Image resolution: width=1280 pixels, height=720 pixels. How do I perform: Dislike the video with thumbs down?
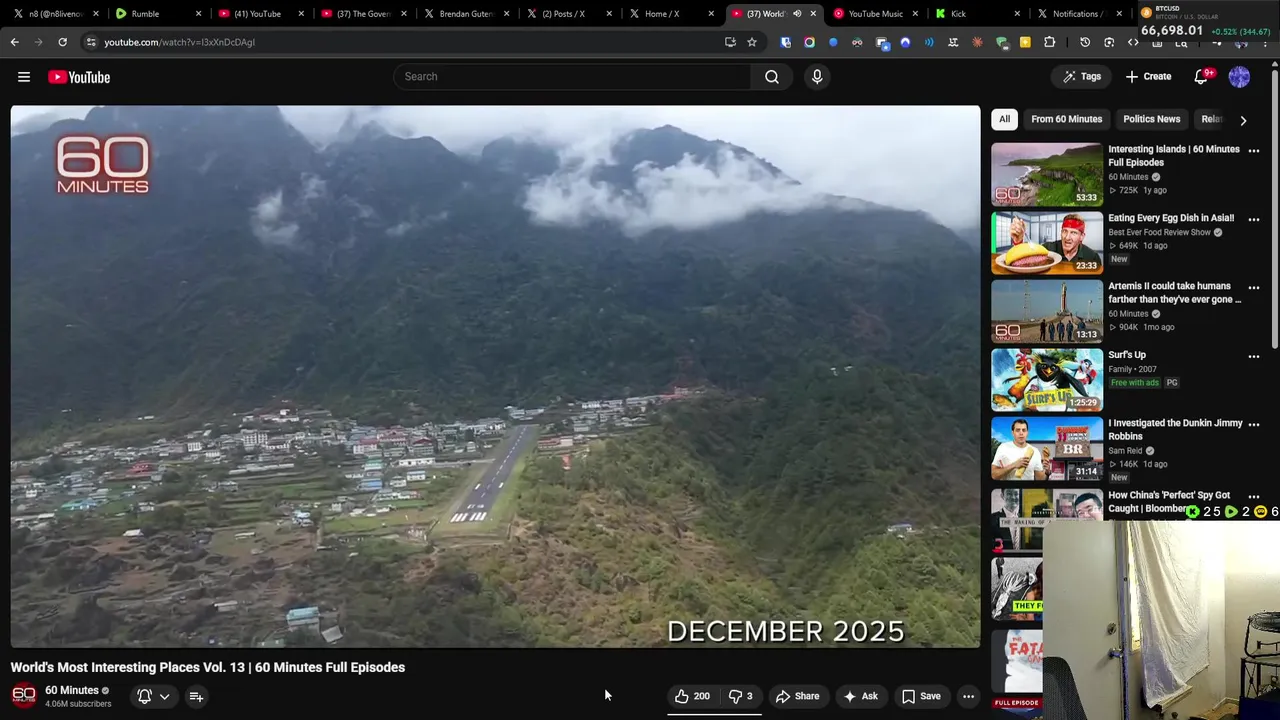tap(741, 697)
